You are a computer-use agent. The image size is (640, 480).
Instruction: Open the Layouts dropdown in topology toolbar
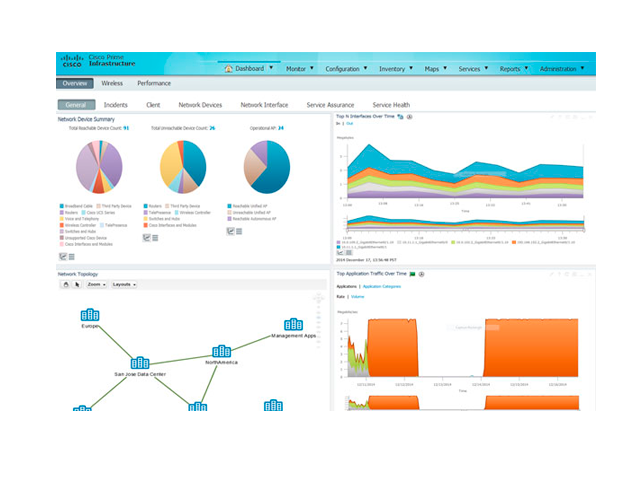click(124, 284)
